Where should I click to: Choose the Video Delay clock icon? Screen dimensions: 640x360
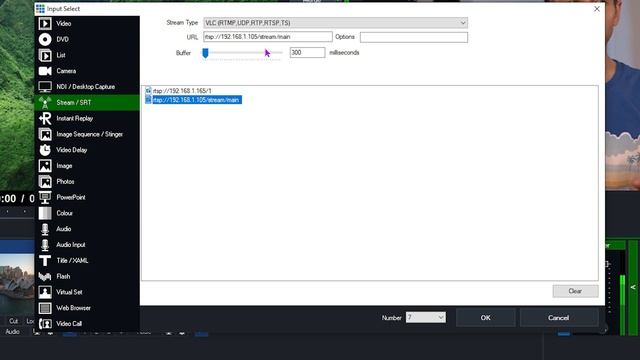click(x=45, y=150)
